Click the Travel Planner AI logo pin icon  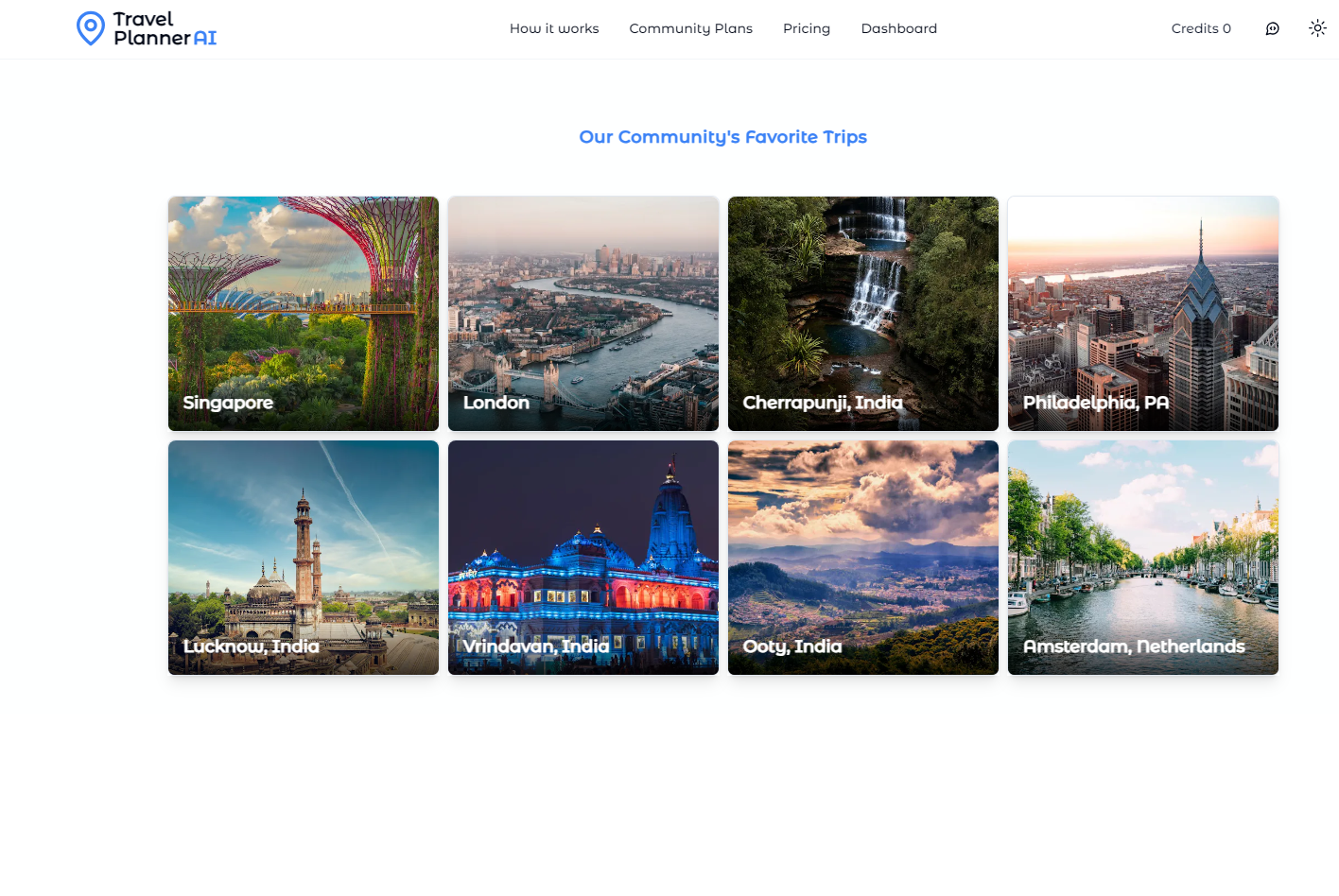pos(91,28)
